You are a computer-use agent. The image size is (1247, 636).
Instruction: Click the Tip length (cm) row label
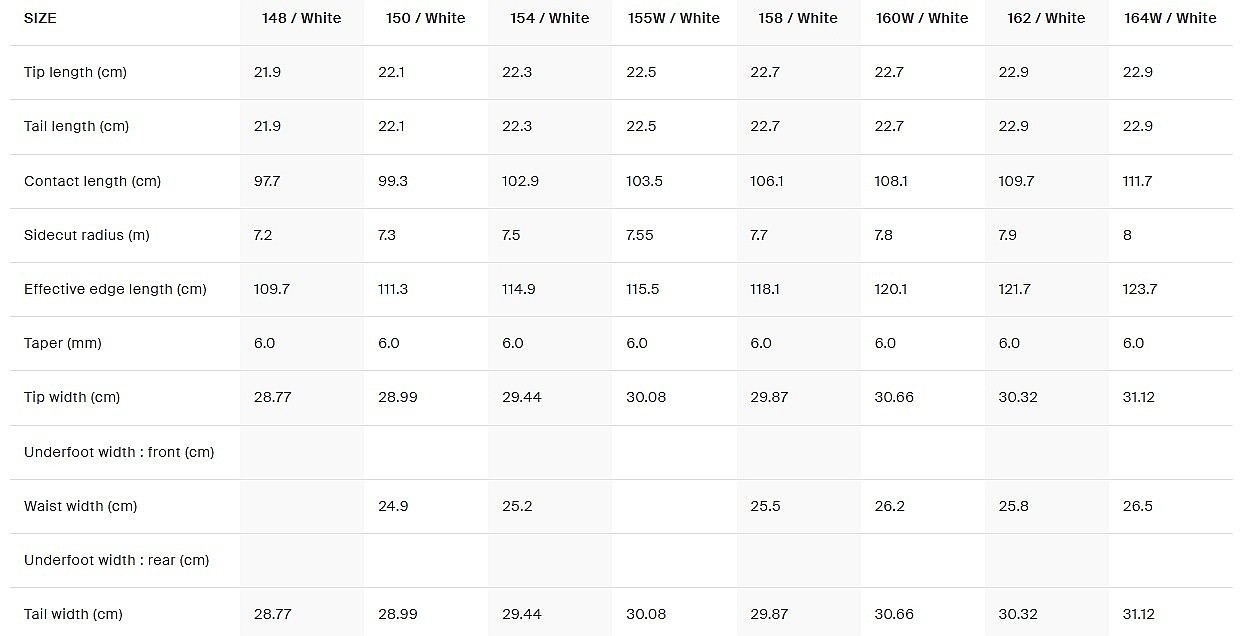(x=75, y=72)
